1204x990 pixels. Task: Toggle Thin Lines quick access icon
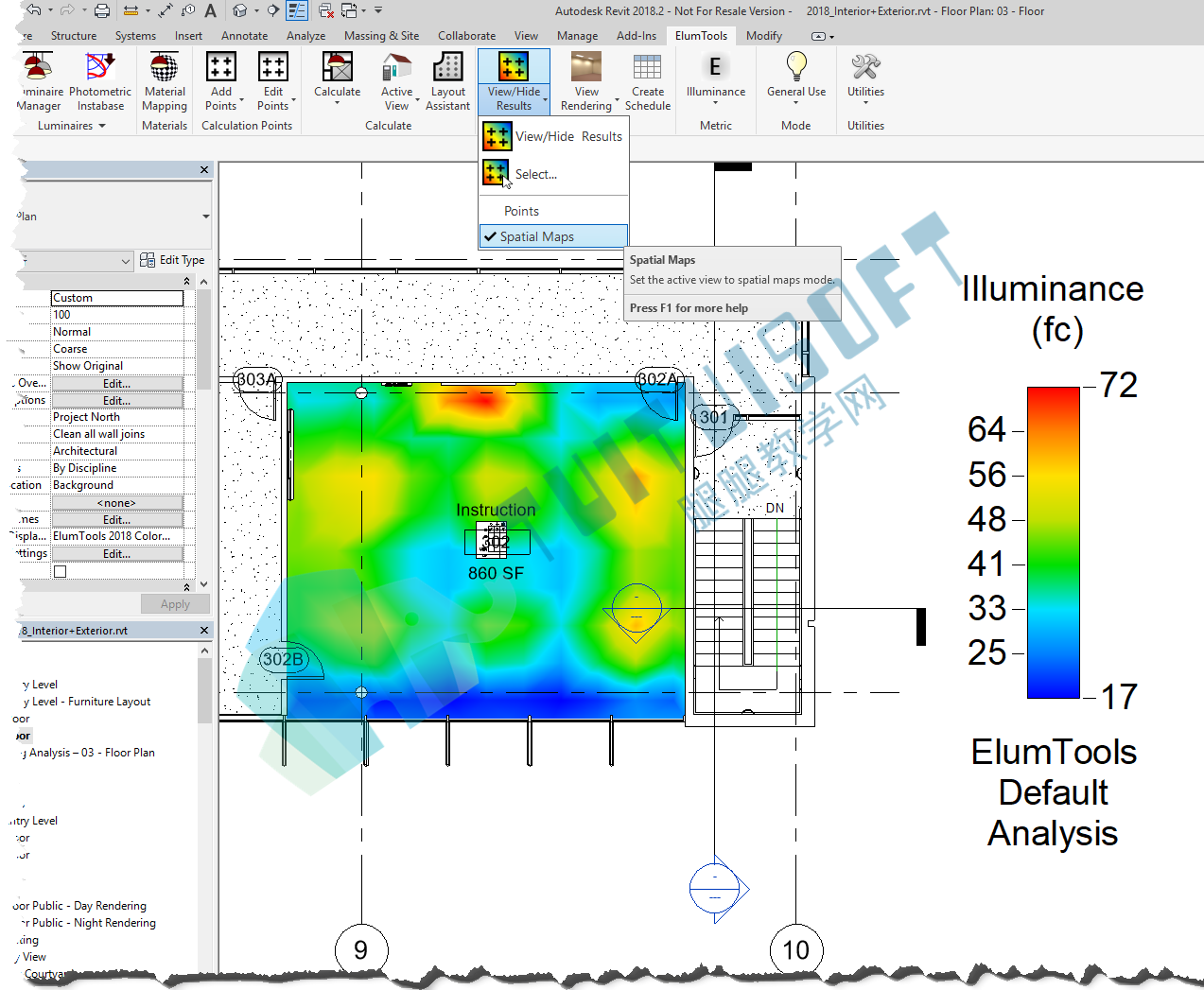click(x=297, y=10)
